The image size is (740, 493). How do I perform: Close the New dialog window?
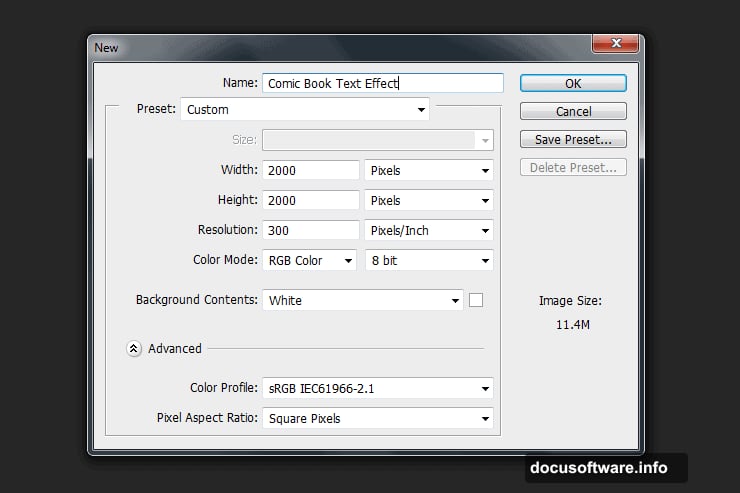coord(615,45)
